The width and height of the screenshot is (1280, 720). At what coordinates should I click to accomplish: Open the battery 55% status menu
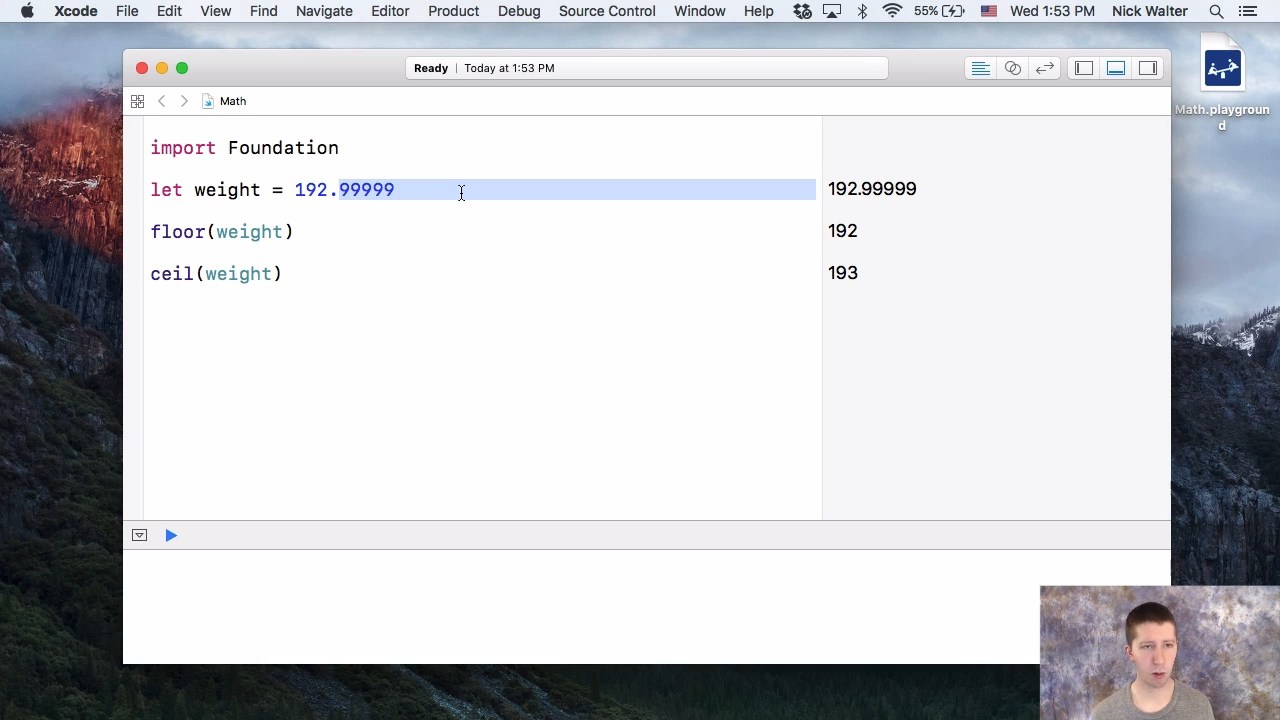(940, 11)
